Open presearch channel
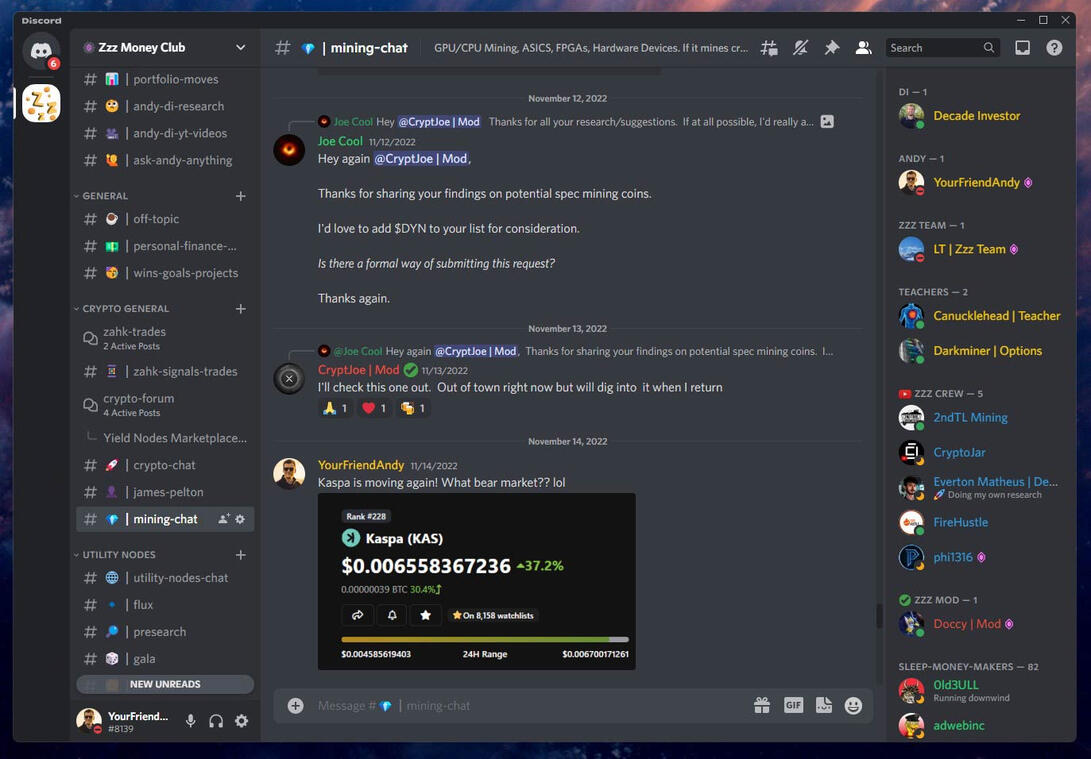This screenshot has width=1091, height=759. click(x=165, y=632)
